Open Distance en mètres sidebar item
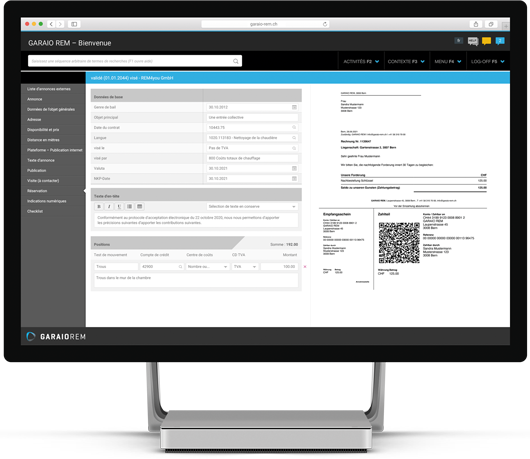This screenshot has width=530, height=459. tap(43, 140)
